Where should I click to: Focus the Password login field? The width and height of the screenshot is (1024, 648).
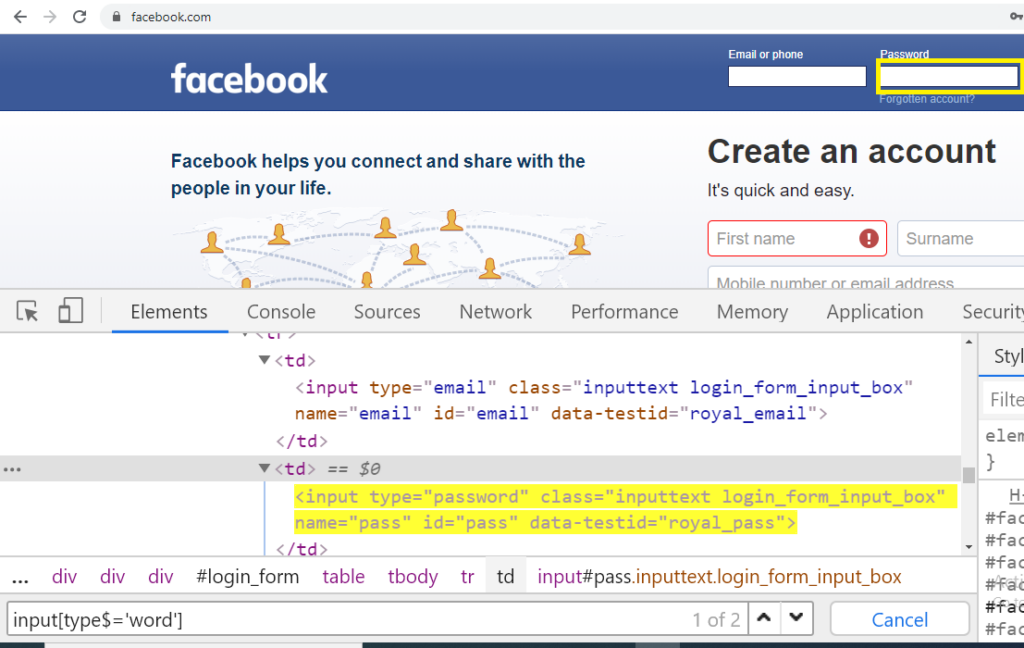949,76
